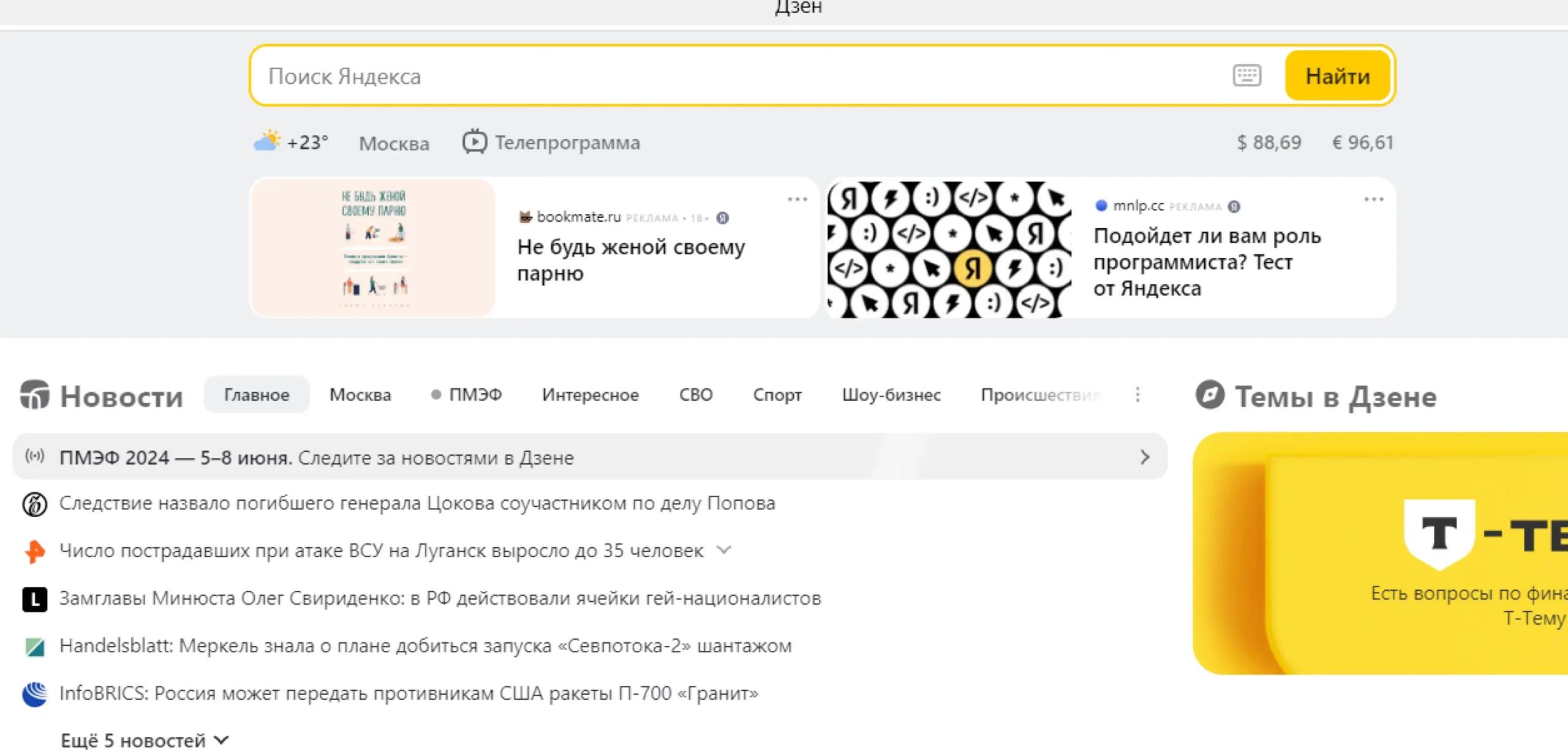The image size is (1568, 755).
Task: Expand the Ещё 5 новостей list
Action: (x=145, y=740)
